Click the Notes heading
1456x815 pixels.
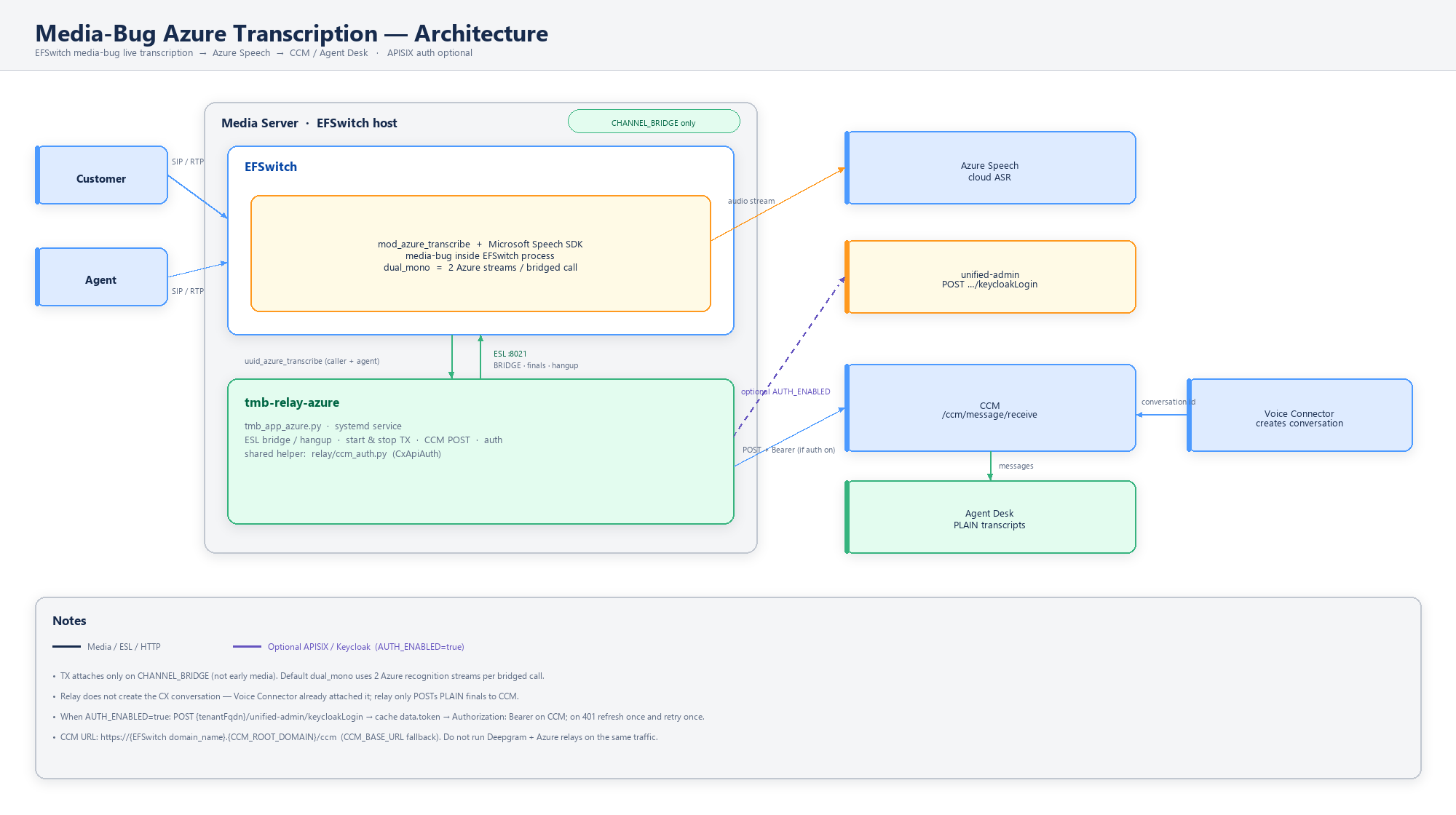tap(69, 621)
